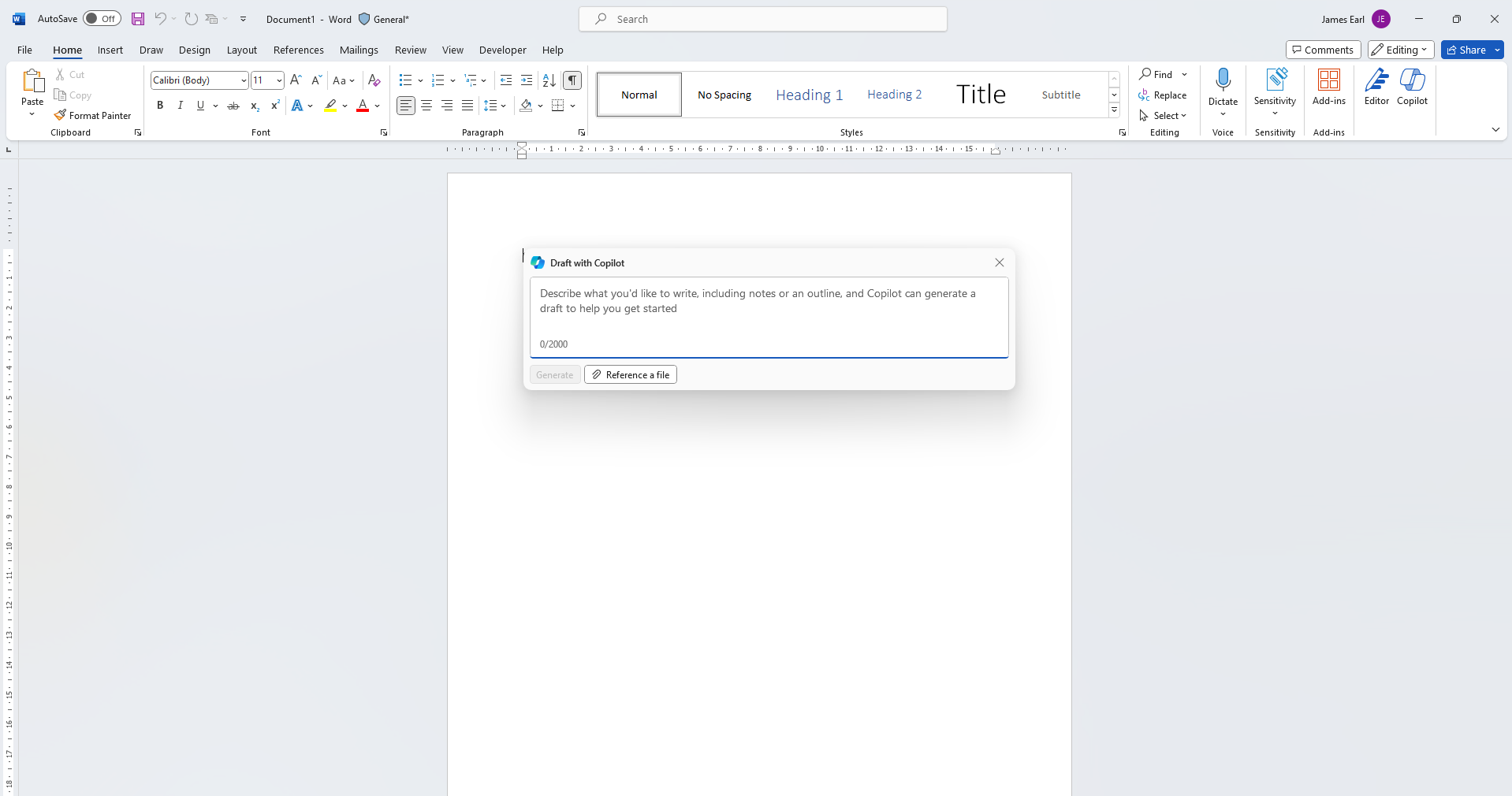Close the Draft with Copilot dialog
The image size is (1512, 796).
click(x=1000, y=262)
